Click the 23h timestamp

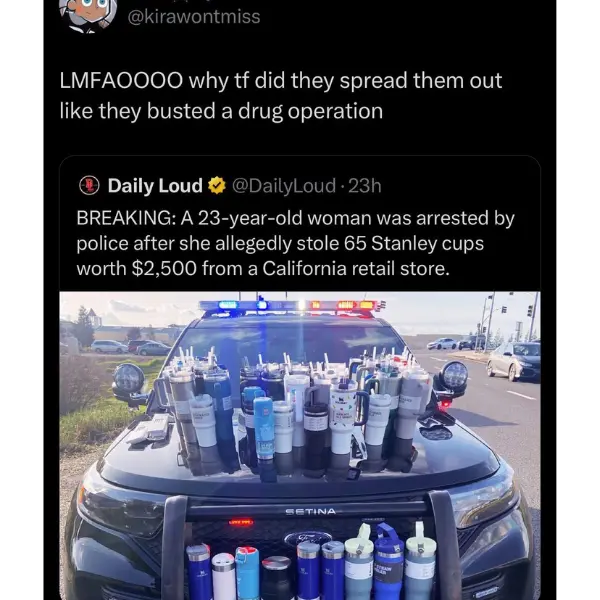[x=365, y=186]
